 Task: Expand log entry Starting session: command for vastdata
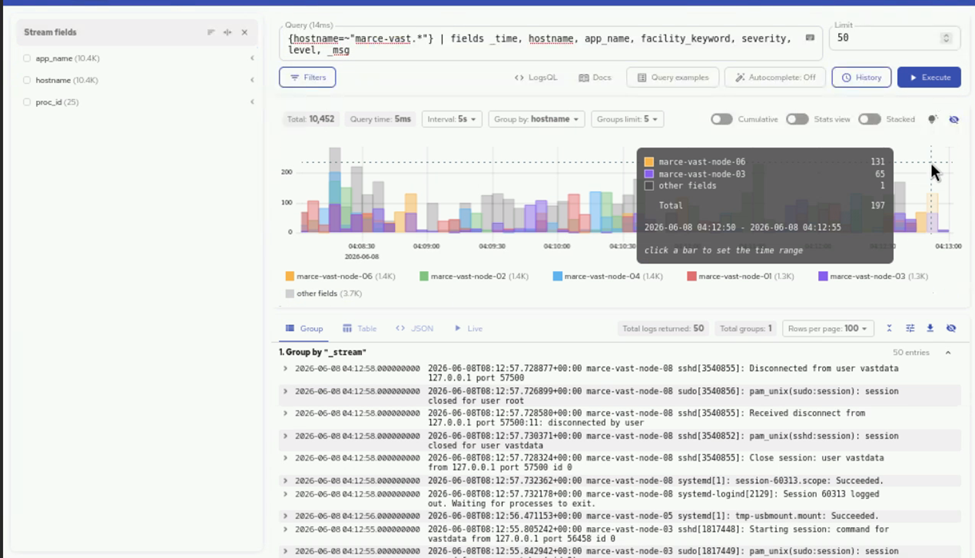(x=285, y=529)
